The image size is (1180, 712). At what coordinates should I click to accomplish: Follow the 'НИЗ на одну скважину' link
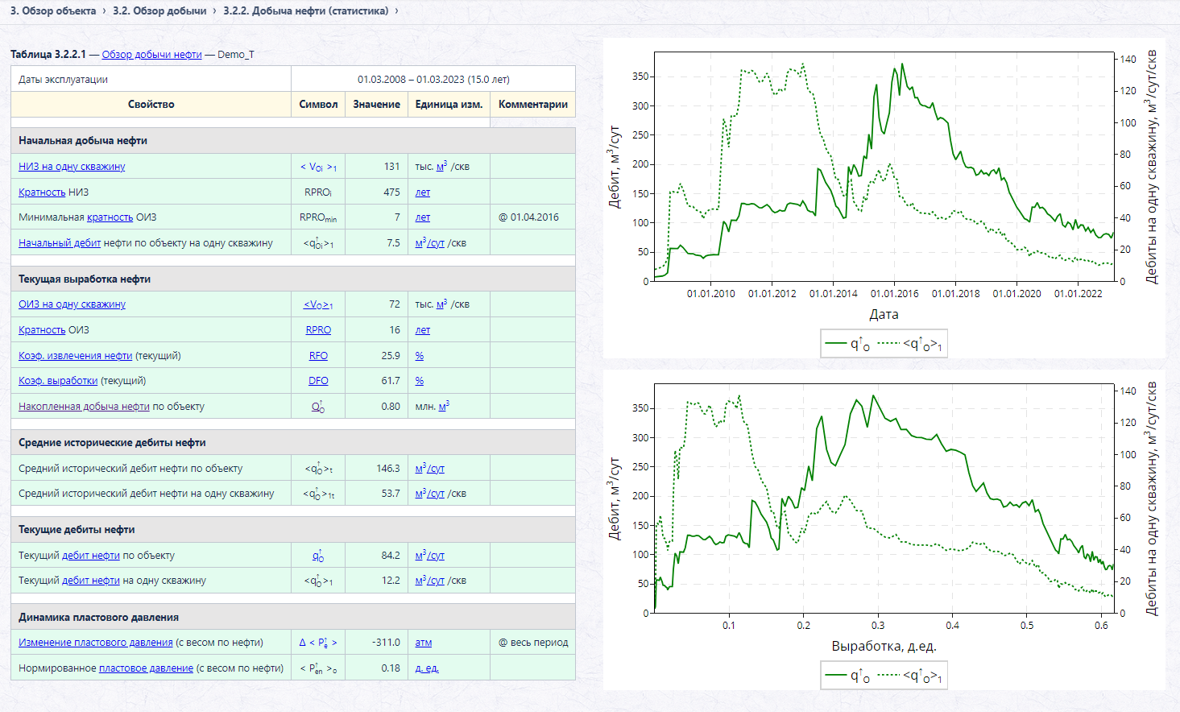(x=71, y=166)
